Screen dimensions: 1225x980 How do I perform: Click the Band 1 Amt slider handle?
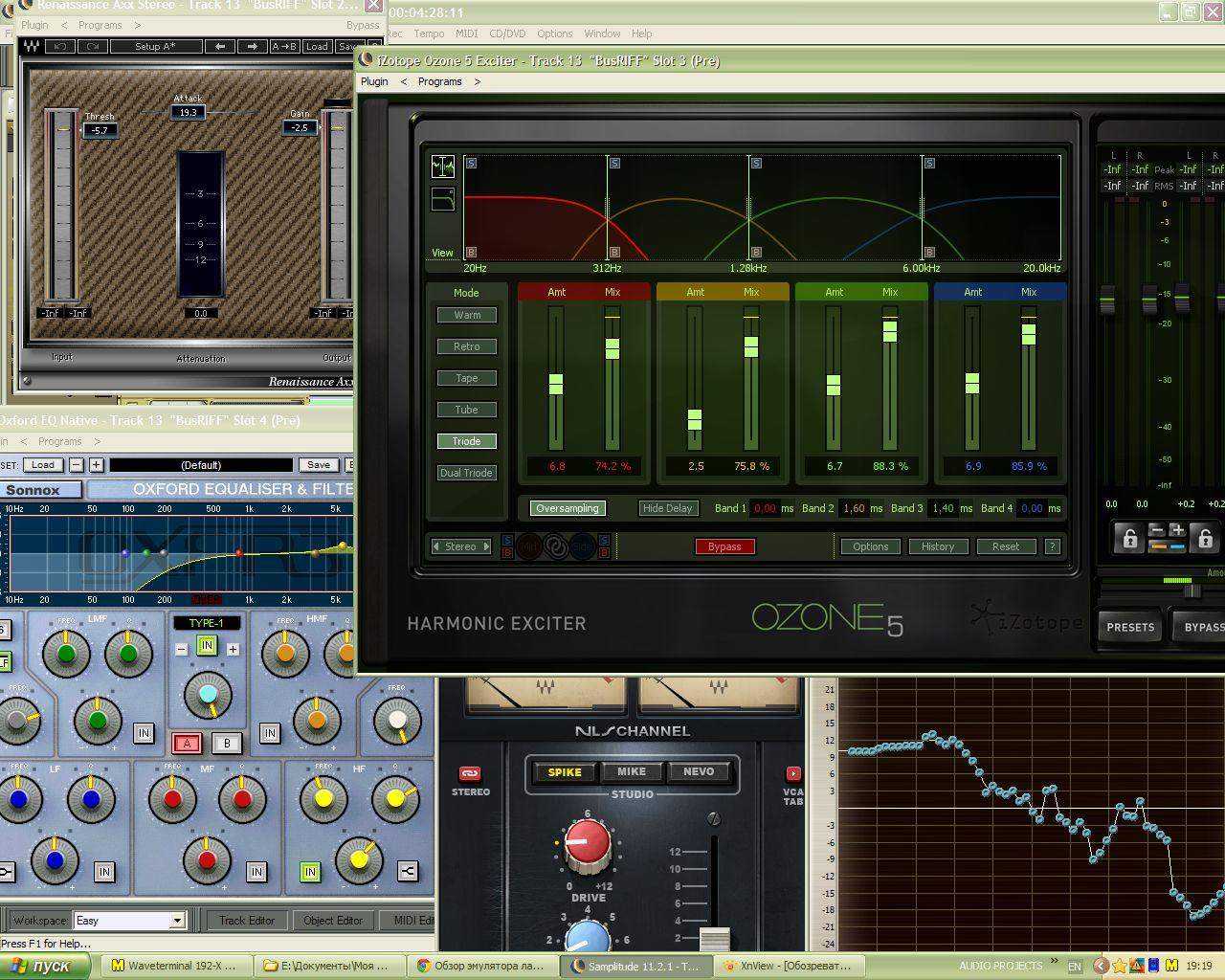(555, 385)
